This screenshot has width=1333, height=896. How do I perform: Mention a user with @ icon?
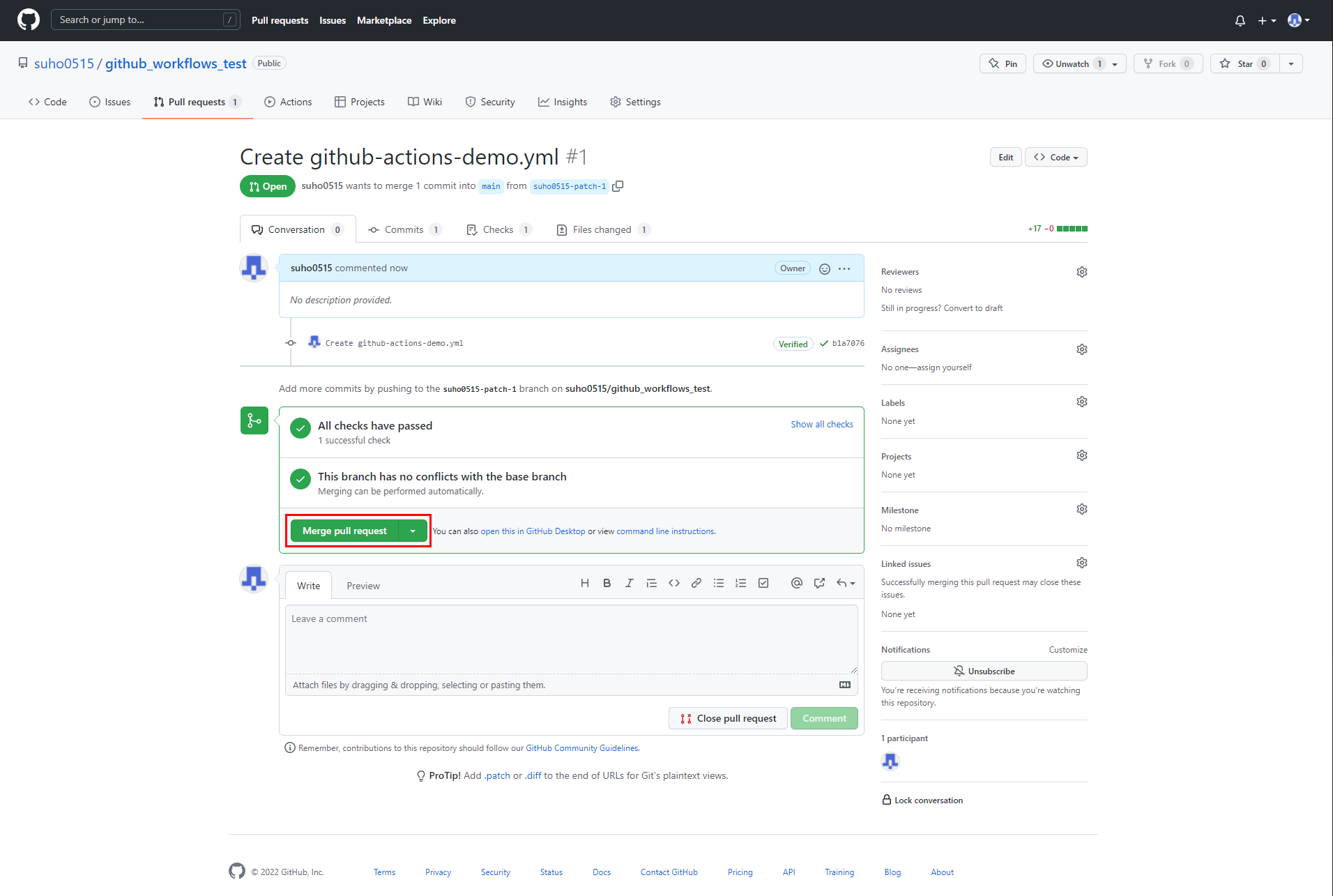797,583
